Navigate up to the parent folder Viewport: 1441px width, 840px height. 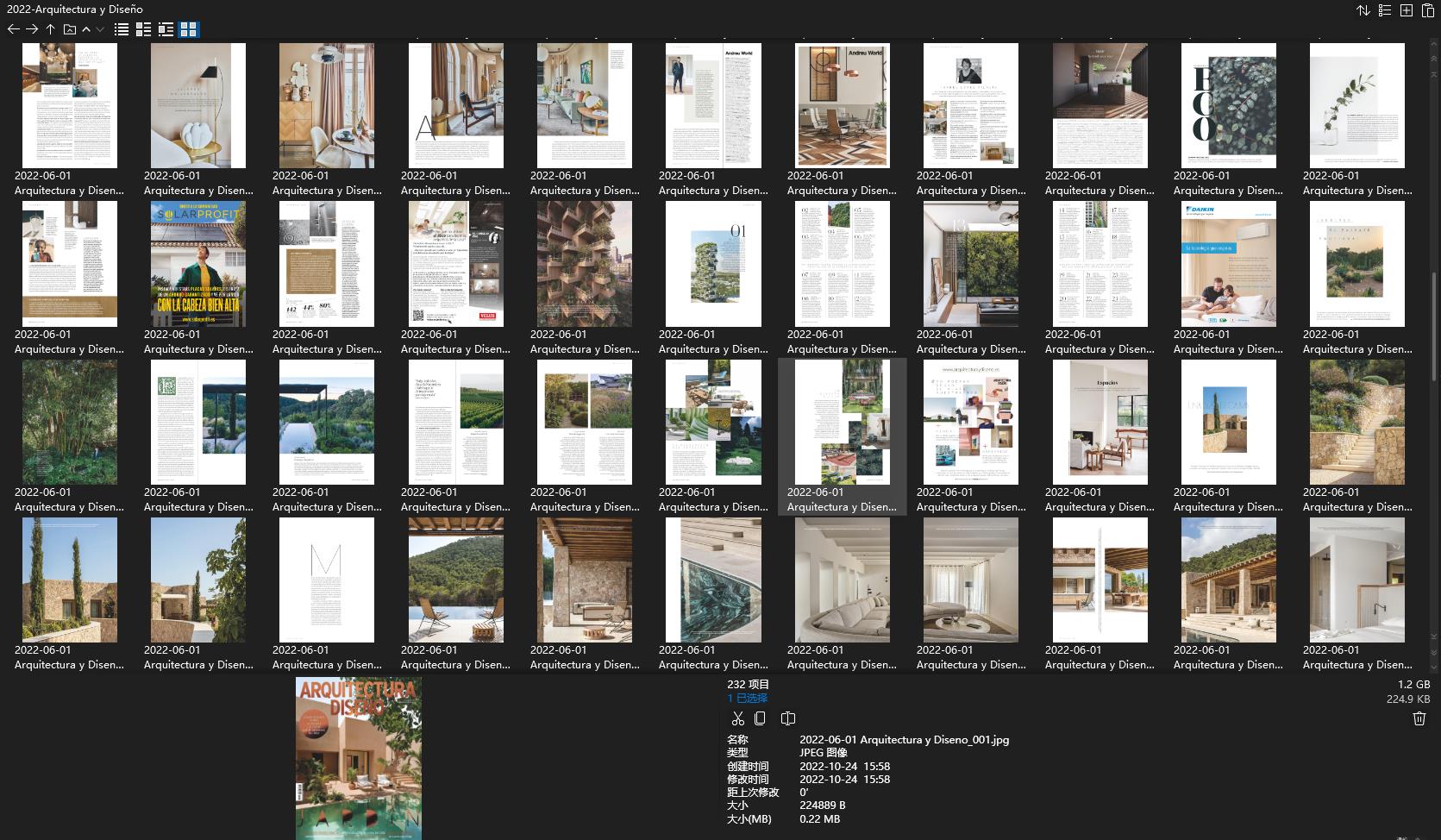tap(51, 28)
